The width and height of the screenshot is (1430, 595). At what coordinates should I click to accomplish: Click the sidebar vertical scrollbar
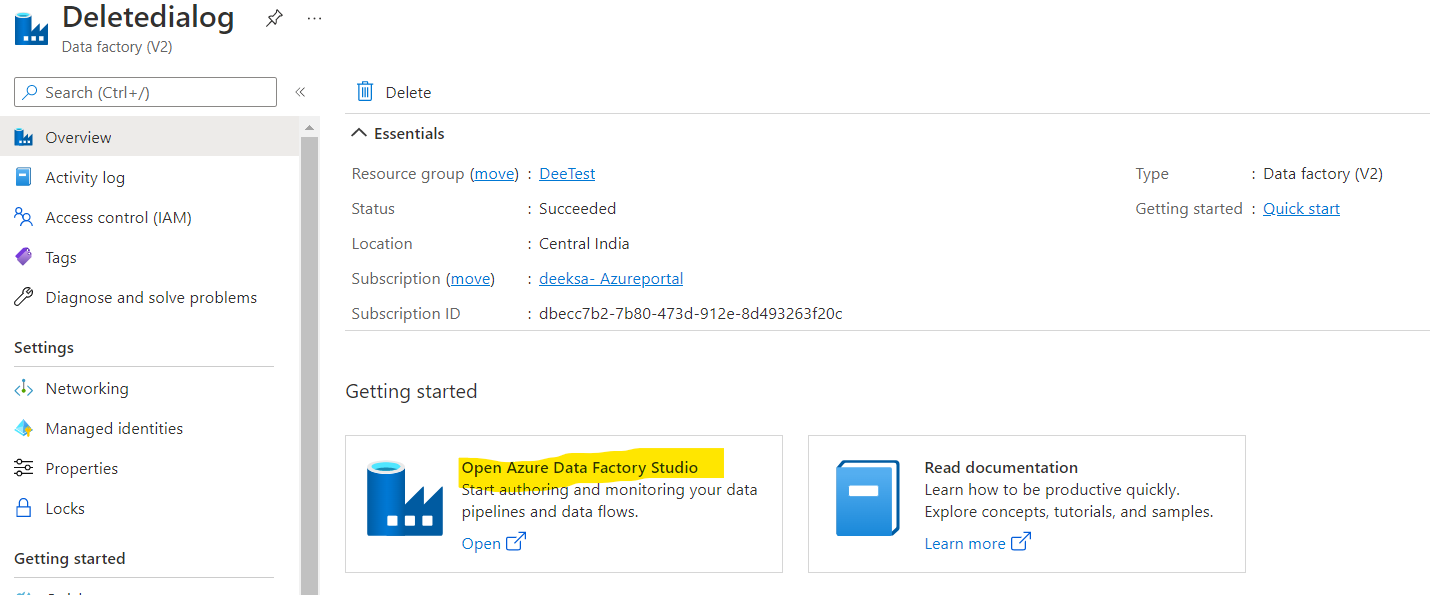(310, 365)
